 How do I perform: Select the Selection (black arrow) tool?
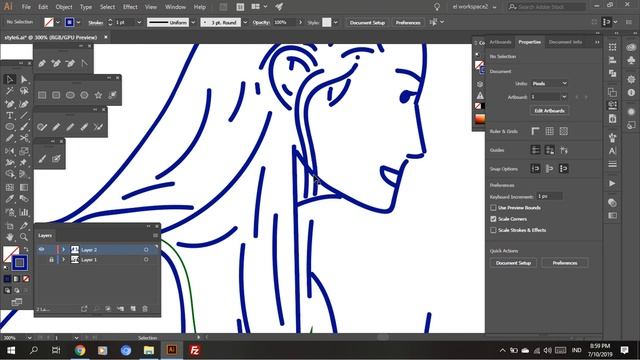click(10, 79)
